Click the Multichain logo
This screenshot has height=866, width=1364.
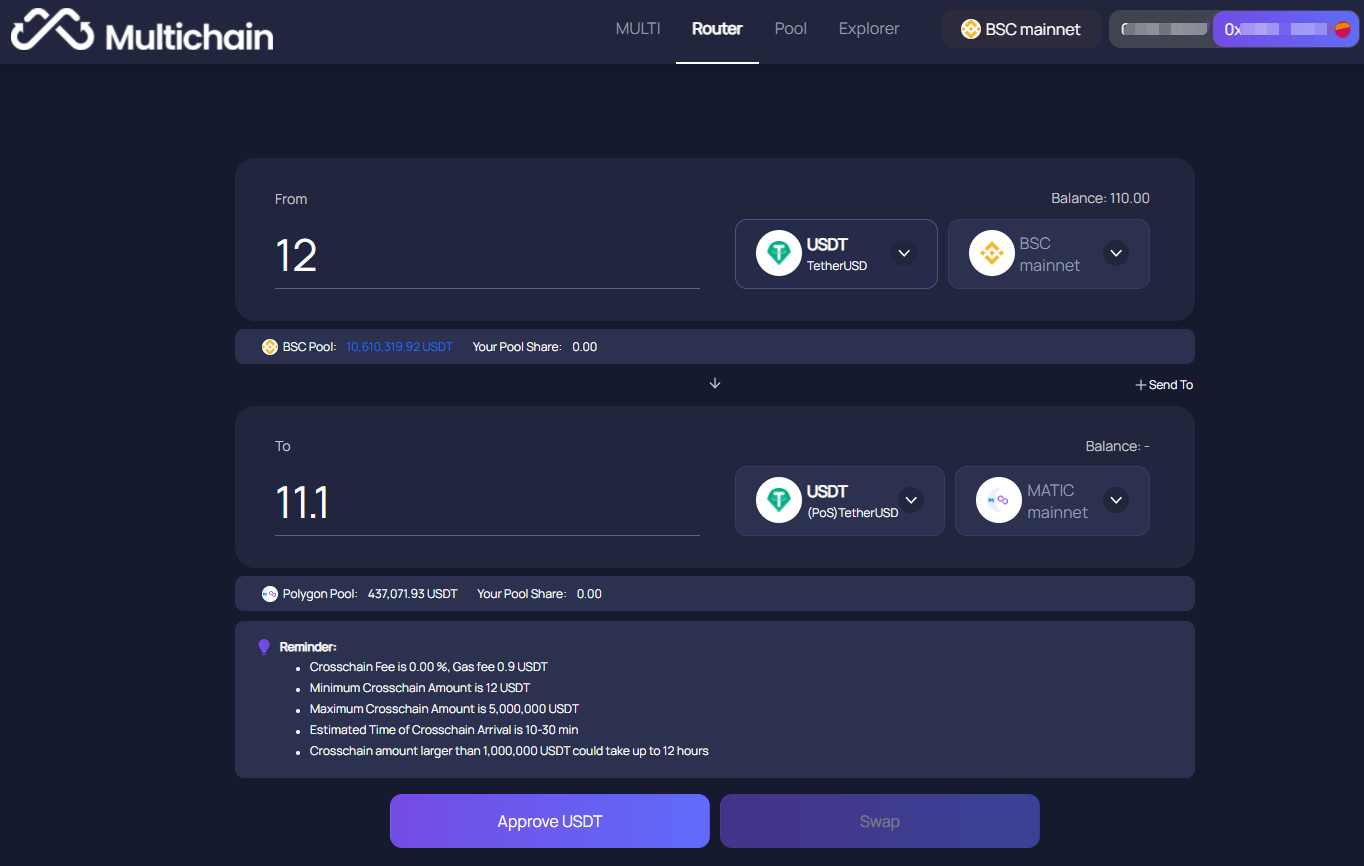pyautogui.click(x=140, y=30)
